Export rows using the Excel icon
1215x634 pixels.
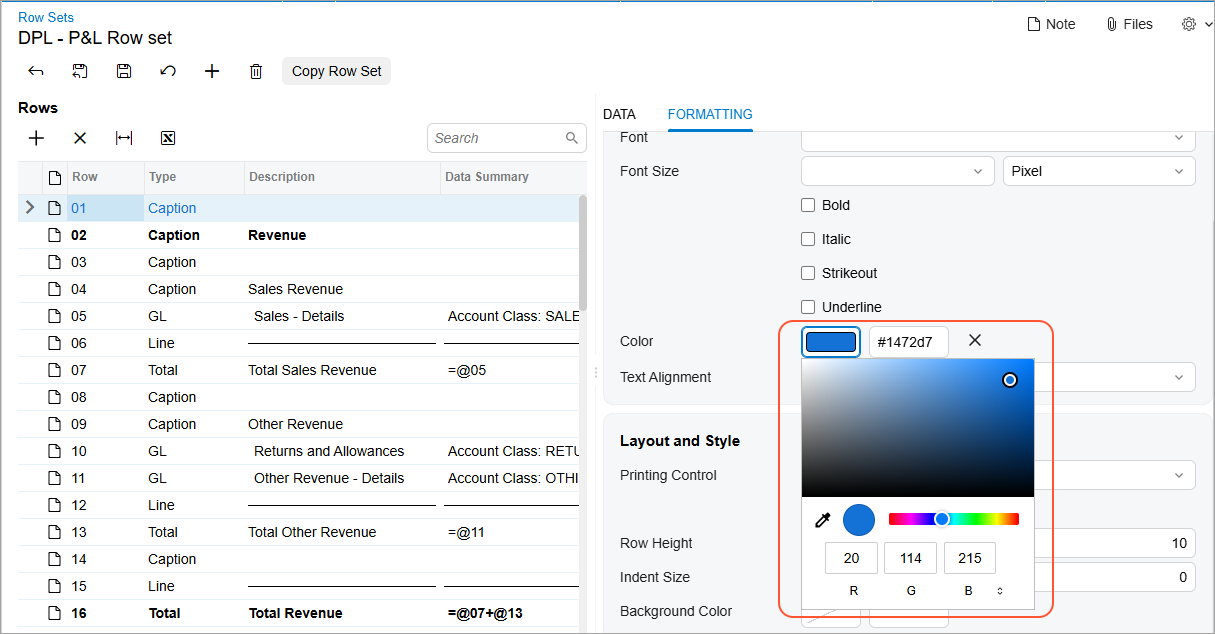point(168,138)
